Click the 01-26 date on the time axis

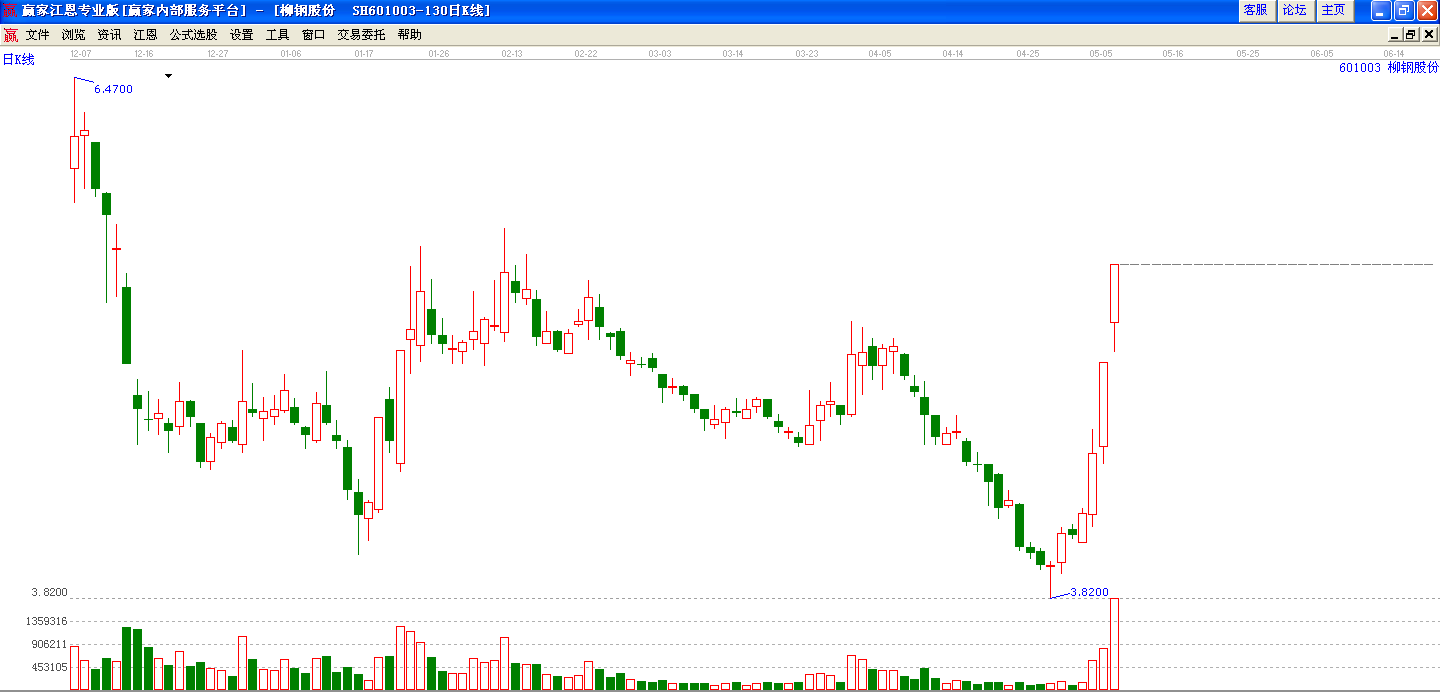click(x=438, y=53)
